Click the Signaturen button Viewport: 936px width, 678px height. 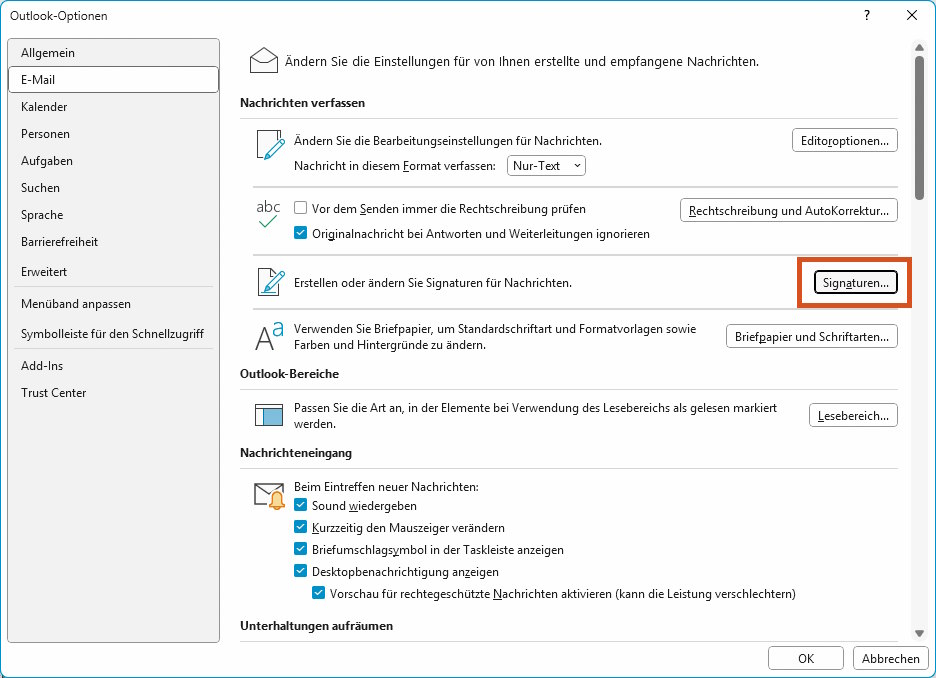[855, 283]
